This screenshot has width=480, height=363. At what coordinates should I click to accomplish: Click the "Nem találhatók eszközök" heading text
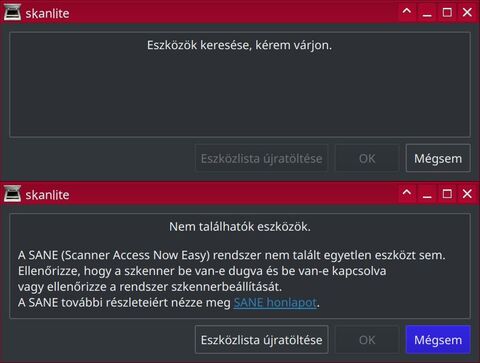240,227
